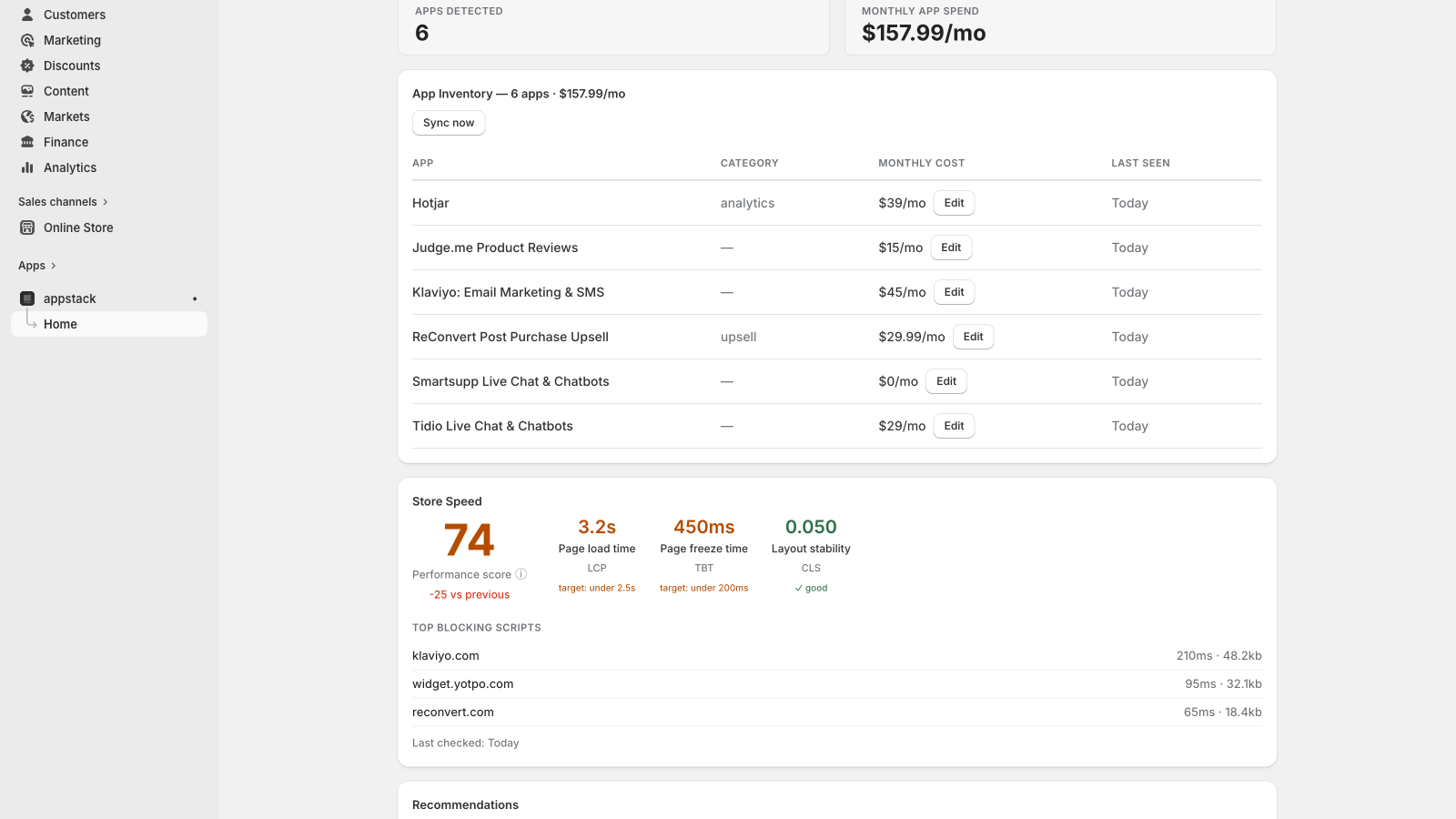Click the Markets globe icon
The image size is (1456, 819).
(x=27, y=116)
